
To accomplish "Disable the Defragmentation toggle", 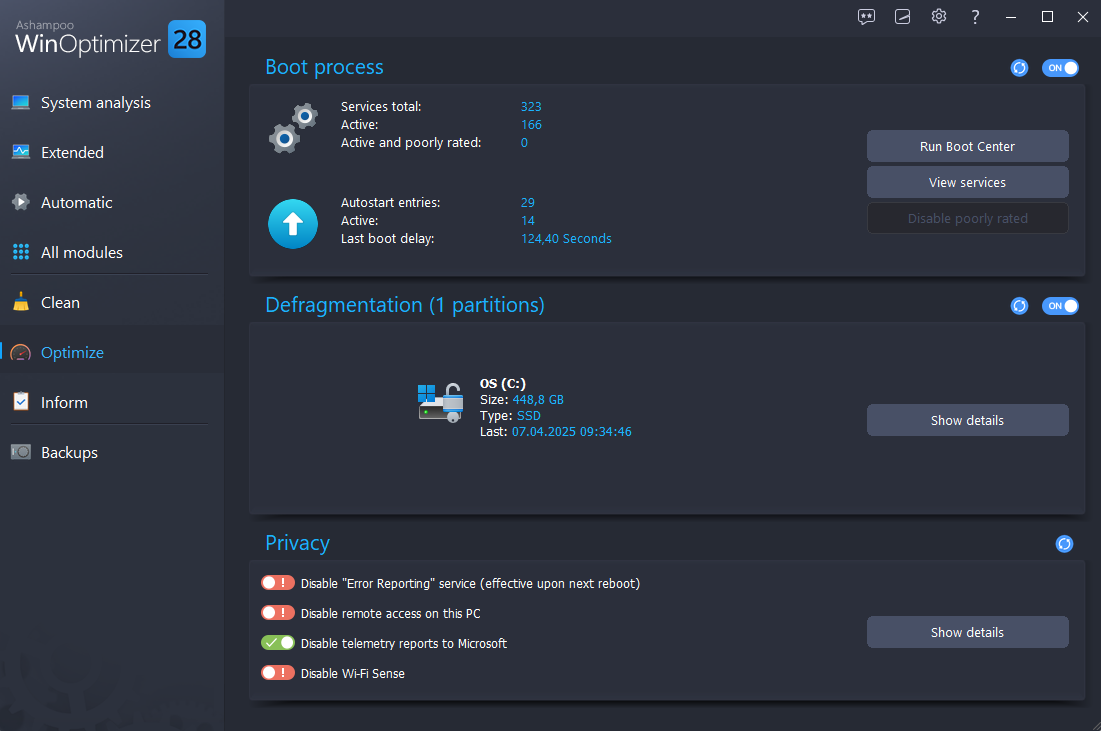I will coord(1060,305).
